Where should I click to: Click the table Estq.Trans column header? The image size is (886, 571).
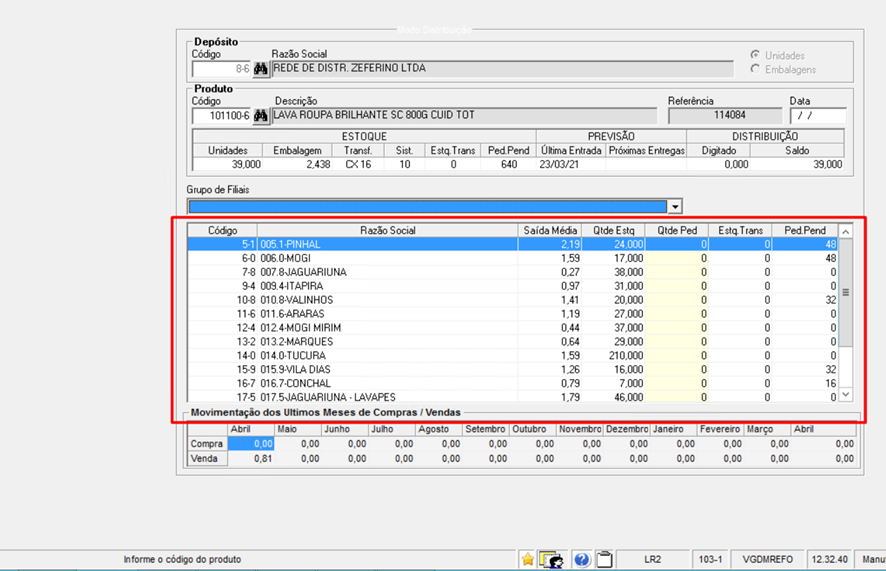click(740, 230)
